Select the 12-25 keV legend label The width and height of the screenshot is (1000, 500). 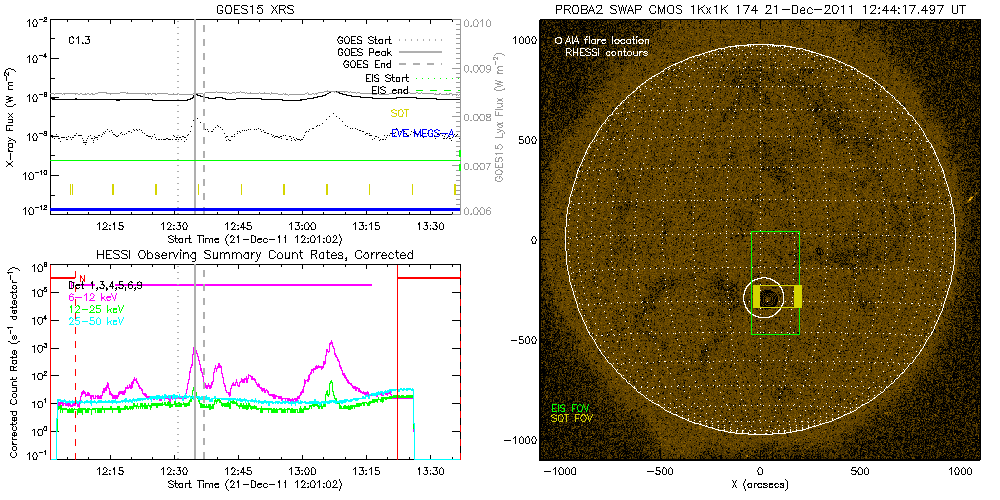92,309
